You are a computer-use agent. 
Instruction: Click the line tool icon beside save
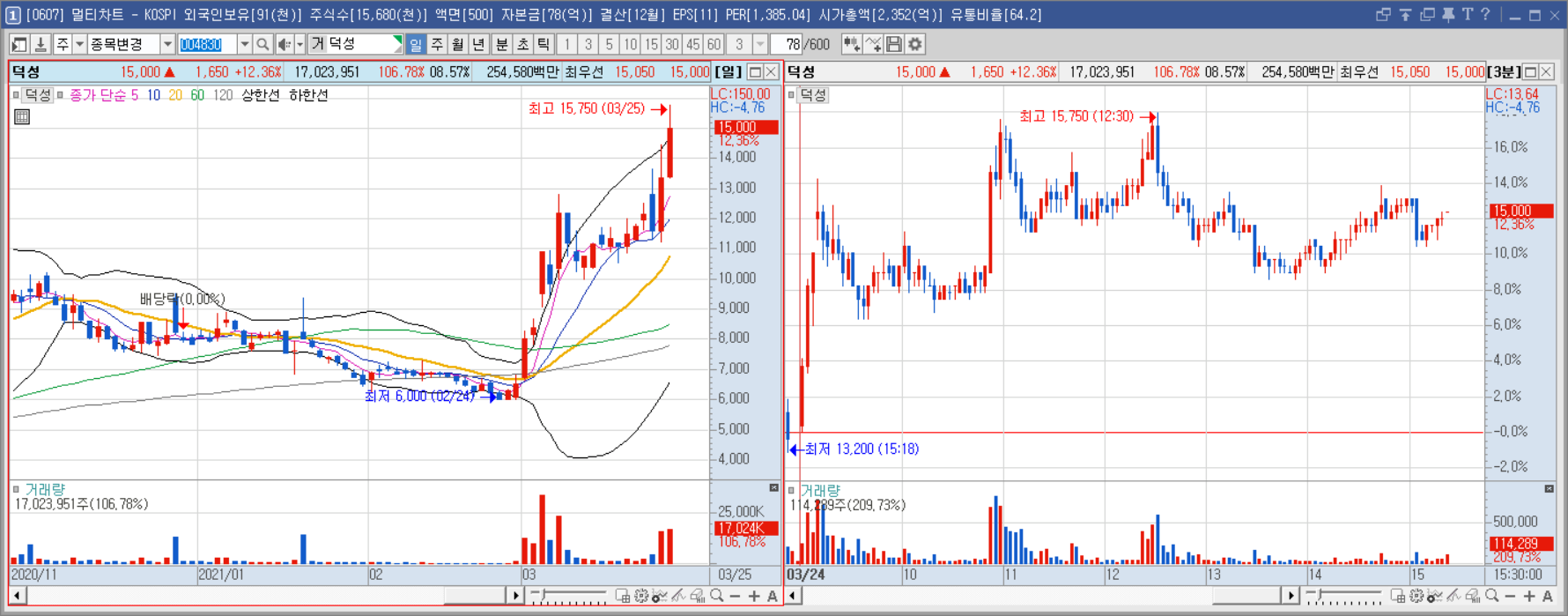pos(873,44)
